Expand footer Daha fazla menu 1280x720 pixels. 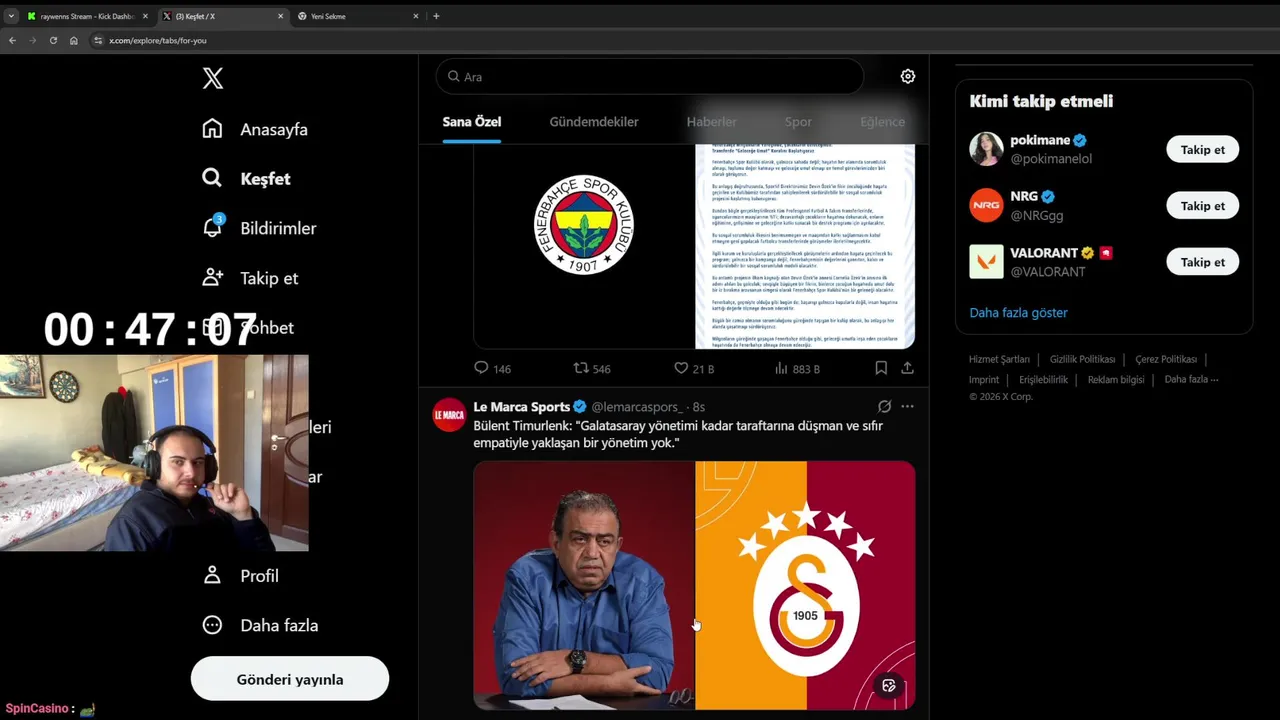tap(1191, 380)
